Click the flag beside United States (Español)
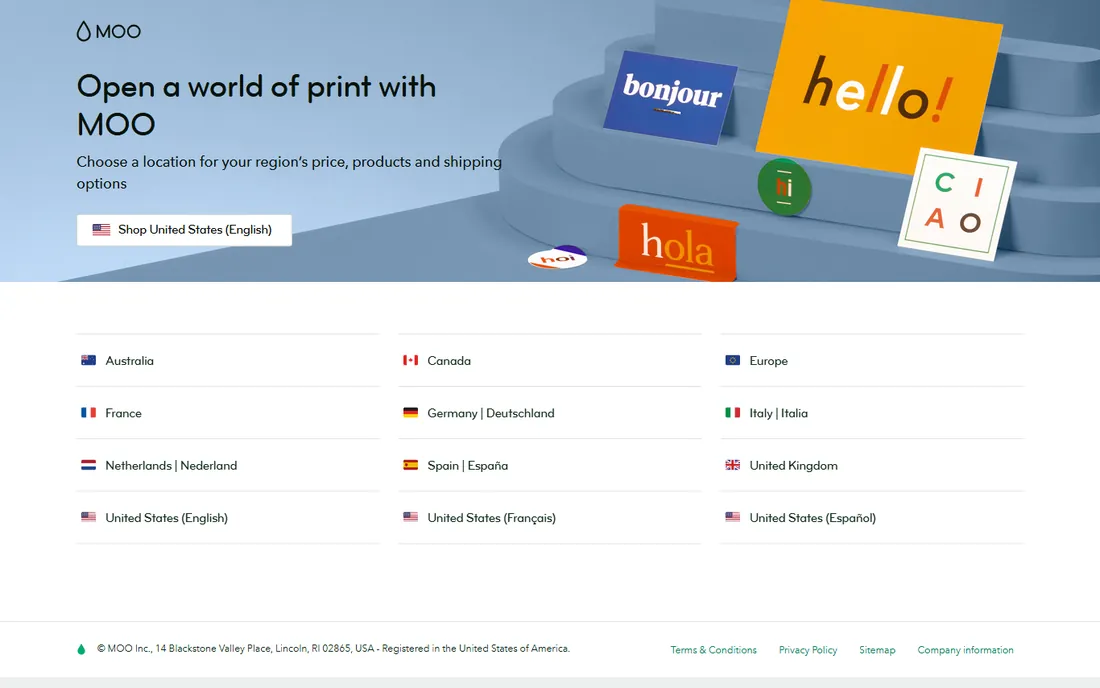Screen dimensions: 1100x688 point(732,518)
